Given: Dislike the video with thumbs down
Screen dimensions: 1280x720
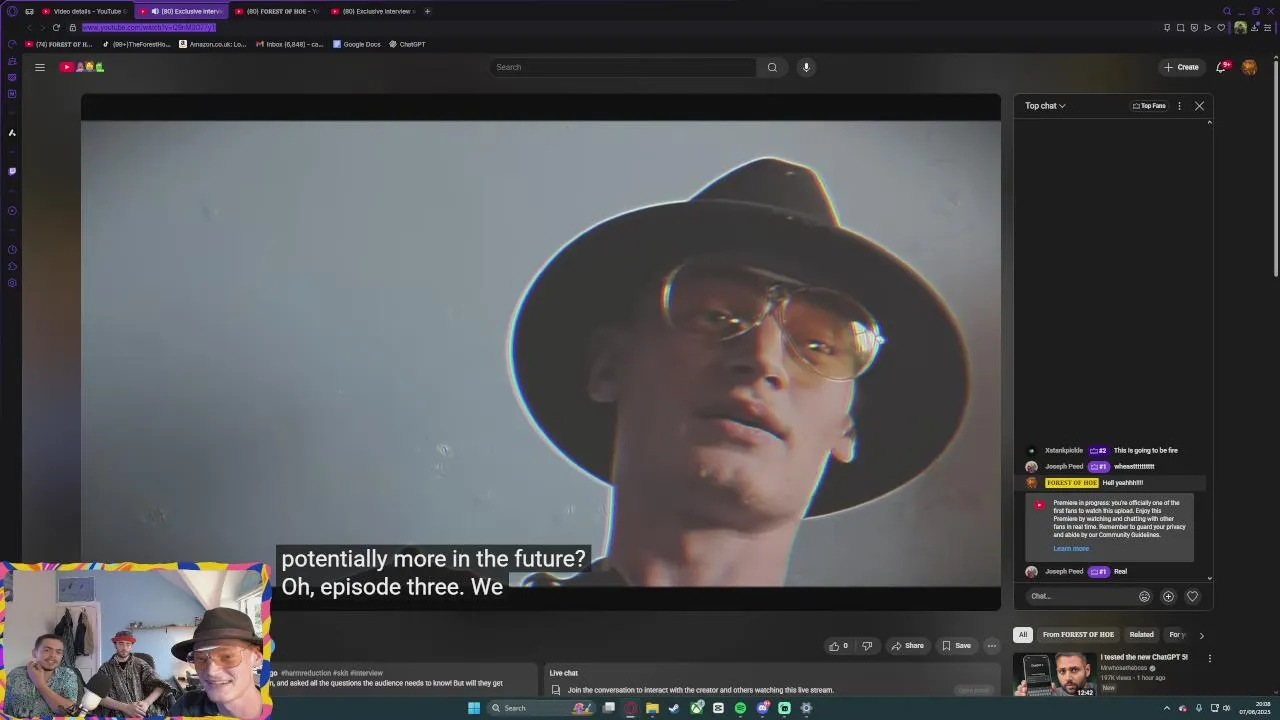Looking at the screenshot, I should 867,646.
